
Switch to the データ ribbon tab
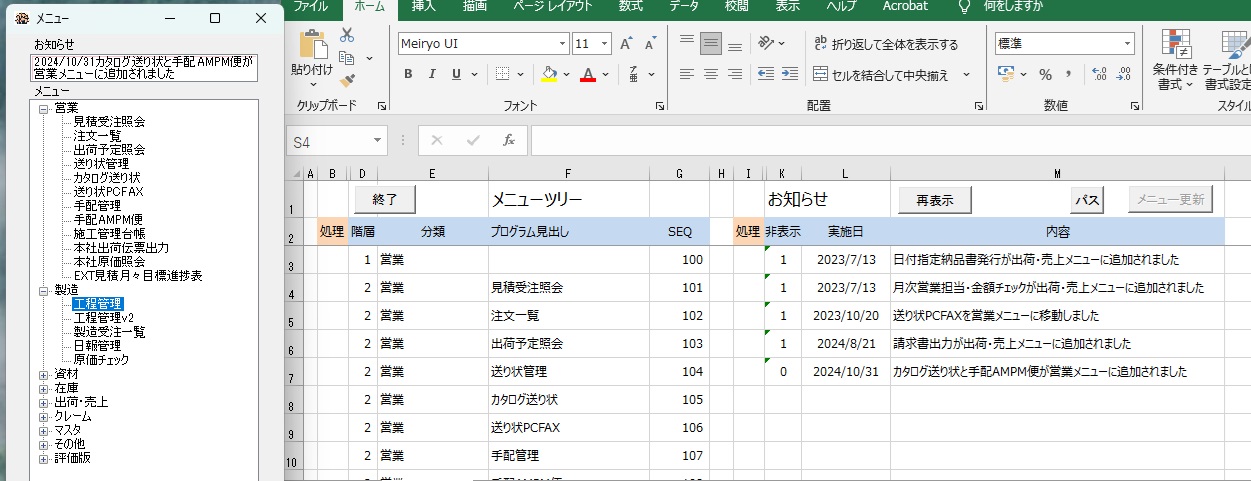pos(684,6)
